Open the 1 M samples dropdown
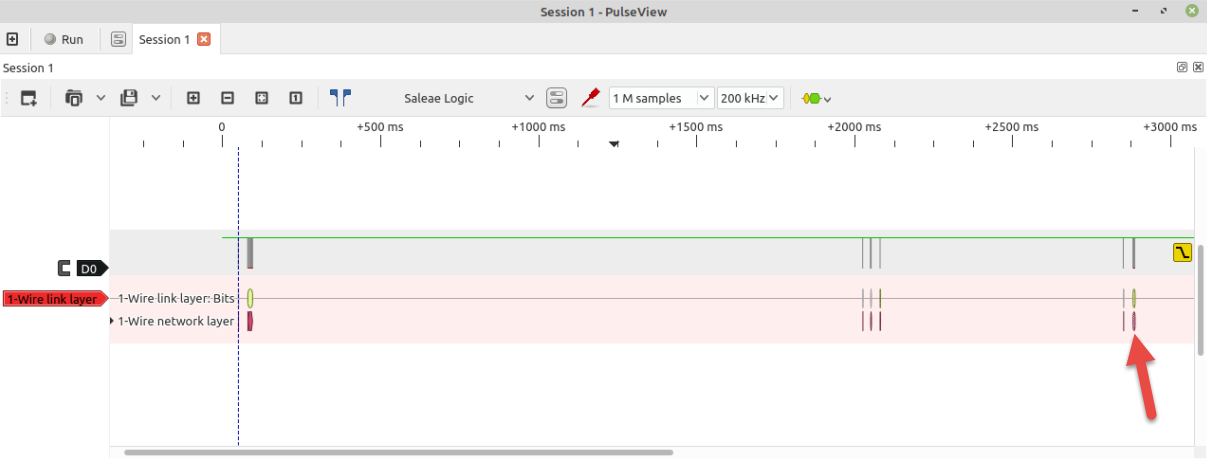The height and width of the screenshot is (459, 1207). (660, 98)
